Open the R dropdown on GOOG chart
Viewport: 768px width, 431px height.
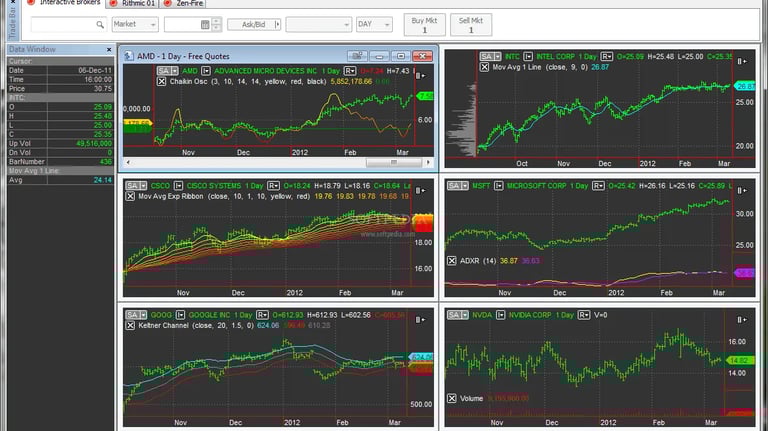tap(263, 315)
